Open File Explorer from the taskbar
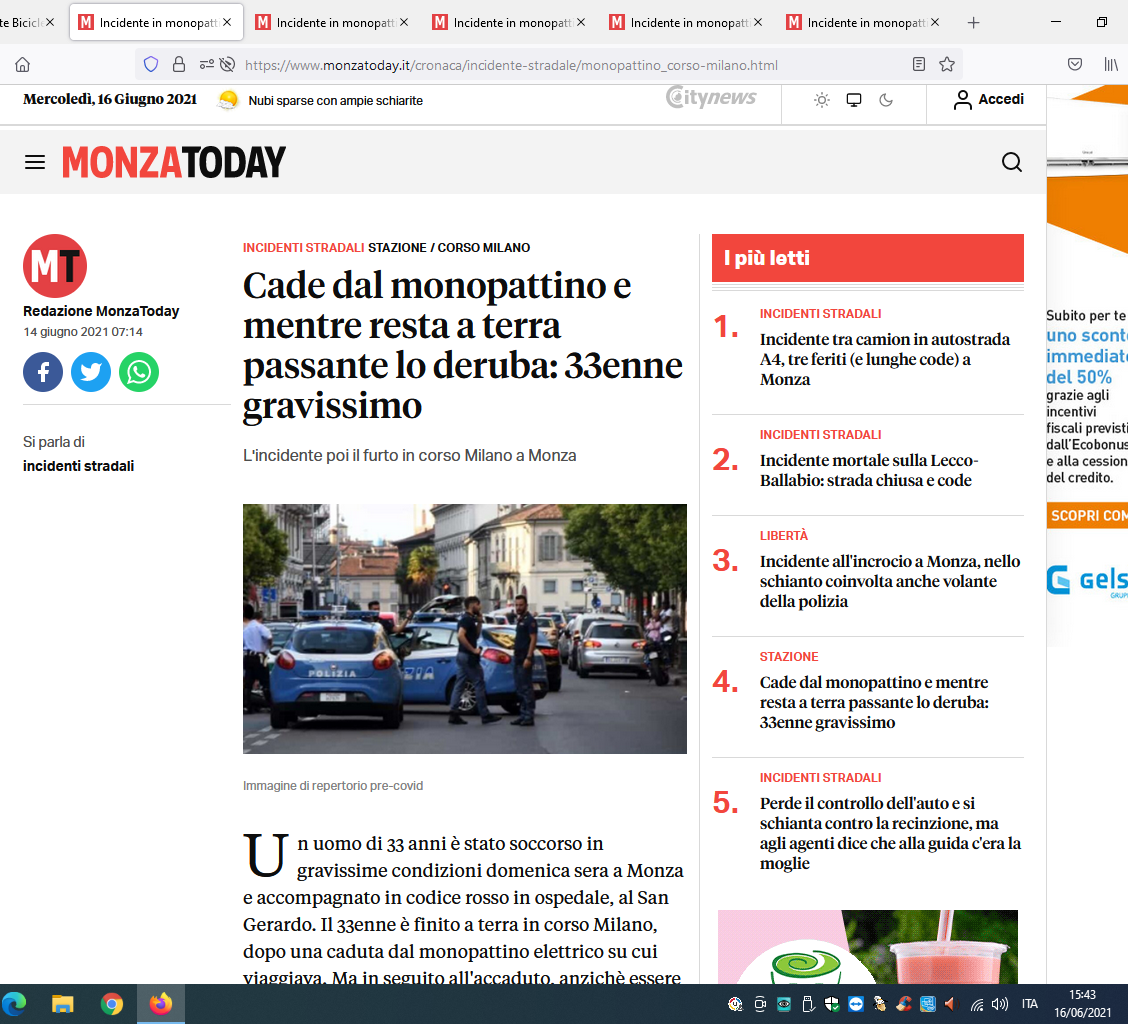The width and height of the screenshot is (1128, 1024). pyautogui.click(x=63, y=1004)
